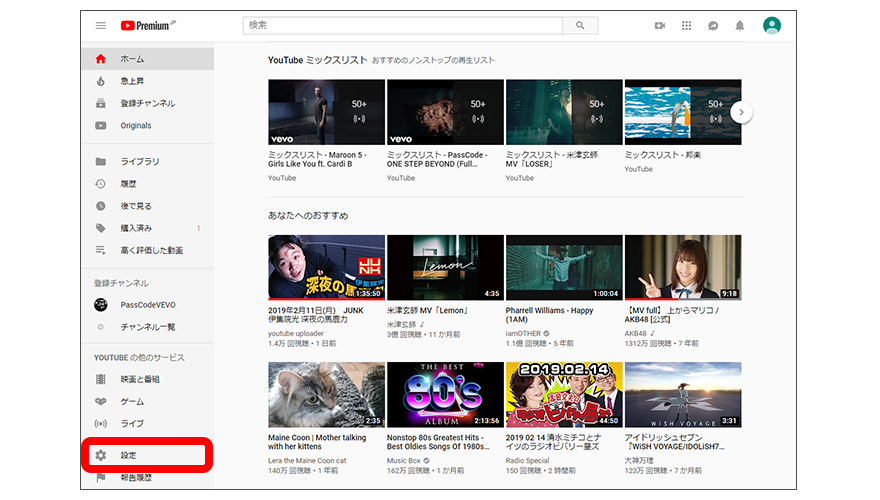
Task: Play the 2019.02.14 radio video thumbnail
Action: (564, 395)
